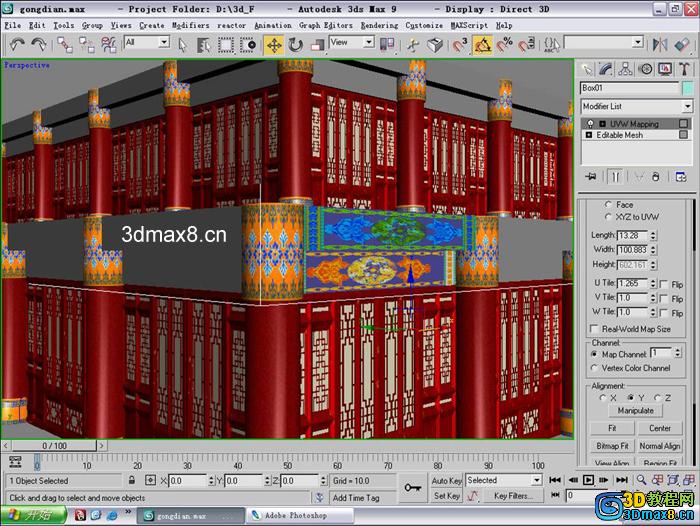
Task: Click Box01 object color swatch
Action: 688,88
